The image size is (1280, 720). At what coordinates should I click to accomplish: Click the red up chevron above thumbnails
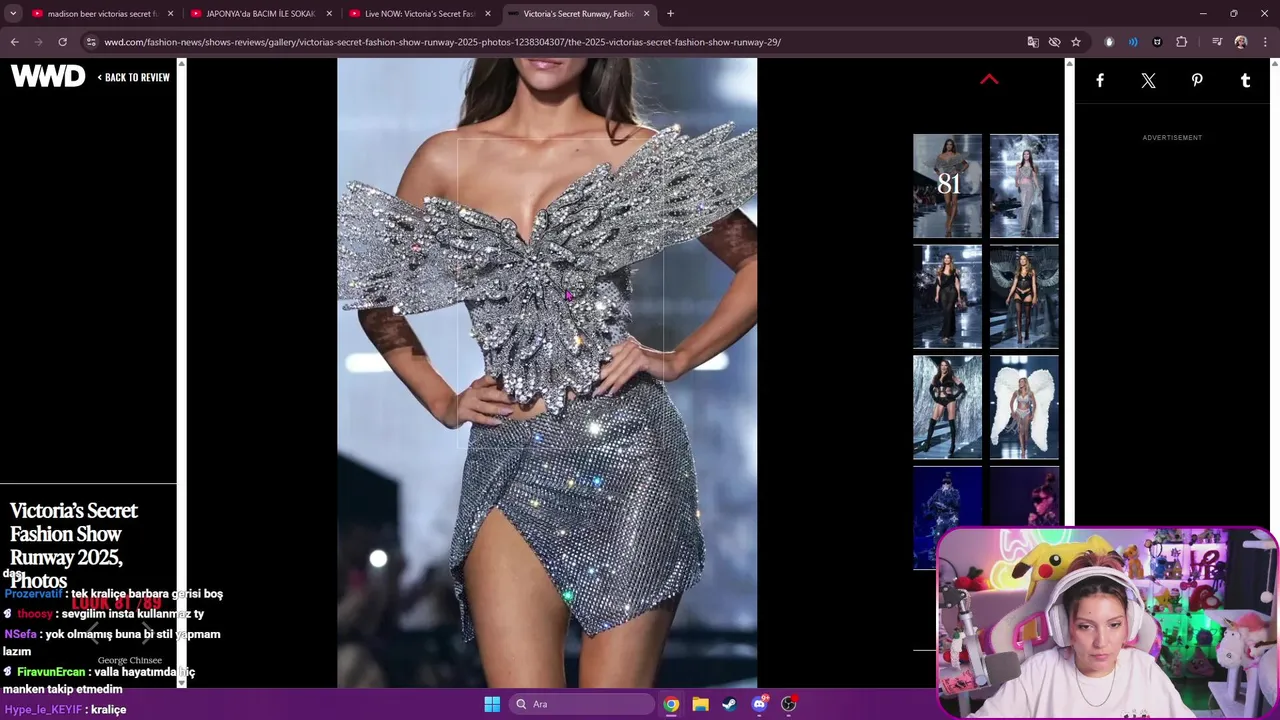tap(989, 79)
